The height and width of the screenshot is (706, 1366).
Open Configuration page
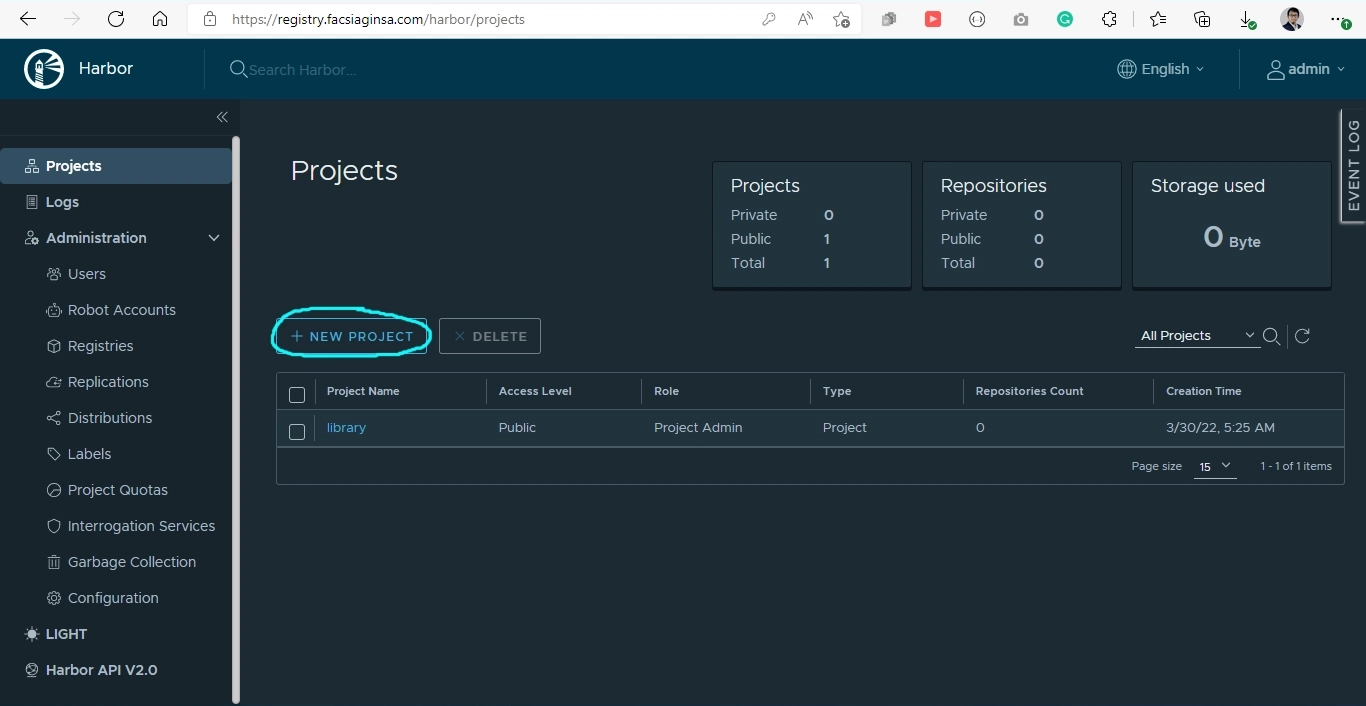tap(113, 598)
